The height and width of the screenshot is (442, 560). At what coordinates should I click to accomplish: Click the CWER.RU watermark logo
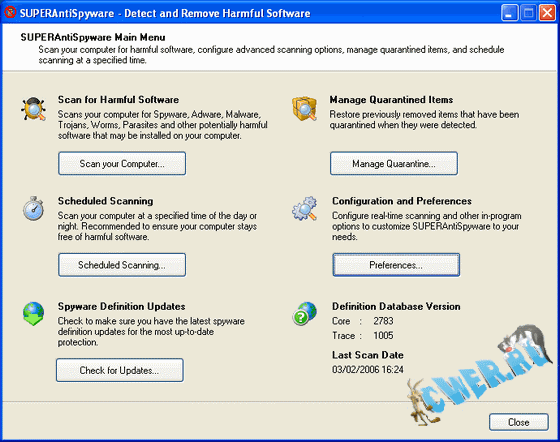[479, 375]
